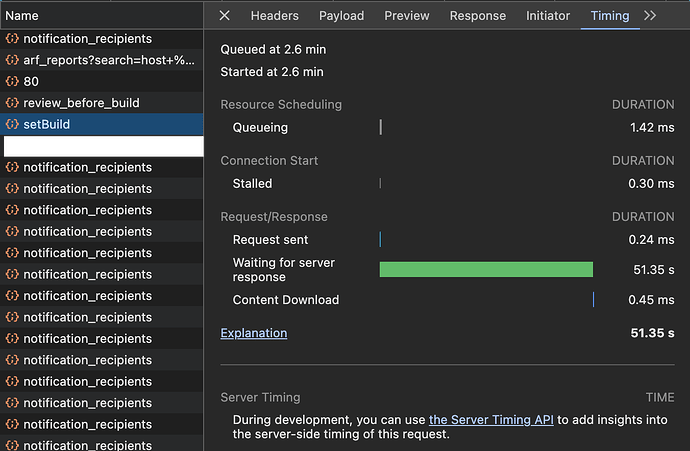Select the setBuild request row

coord(102,125)
